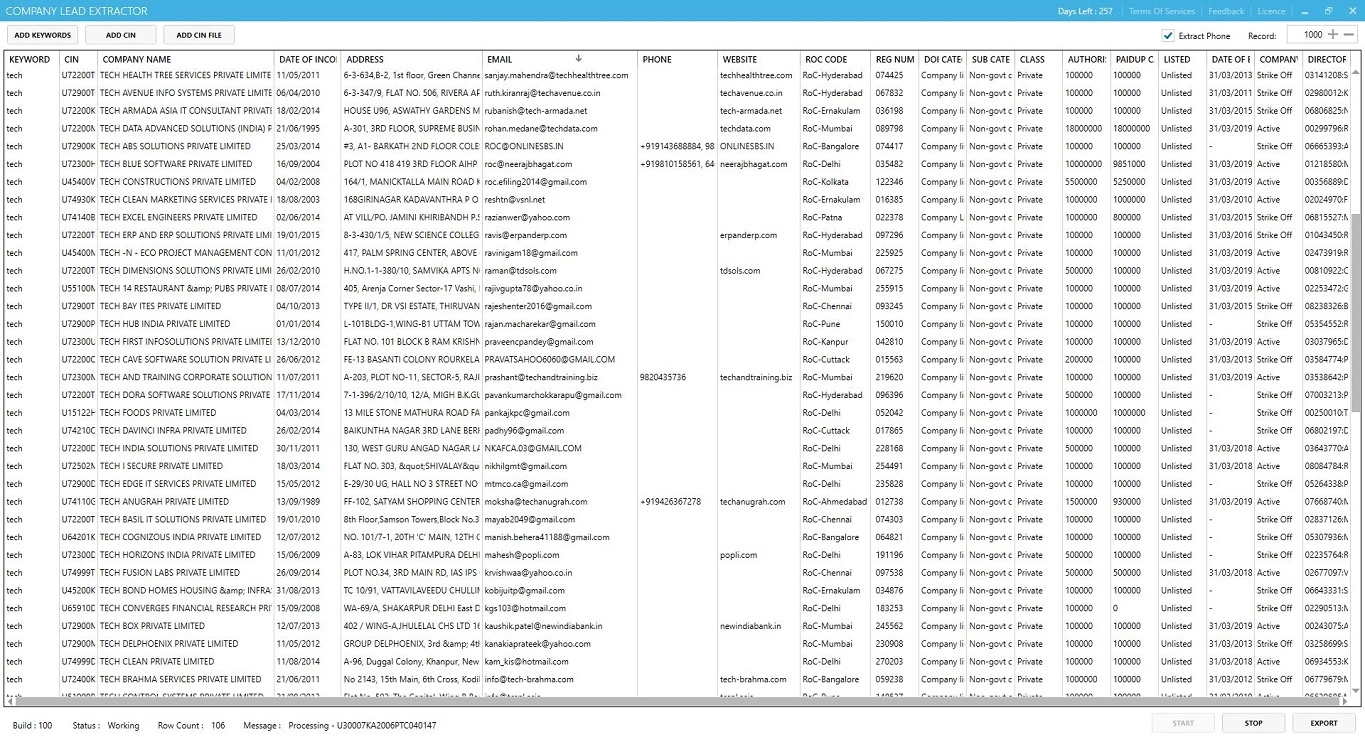
Task: Uncheck the Extract Phone checkbox
Action: pos(1168,36)
